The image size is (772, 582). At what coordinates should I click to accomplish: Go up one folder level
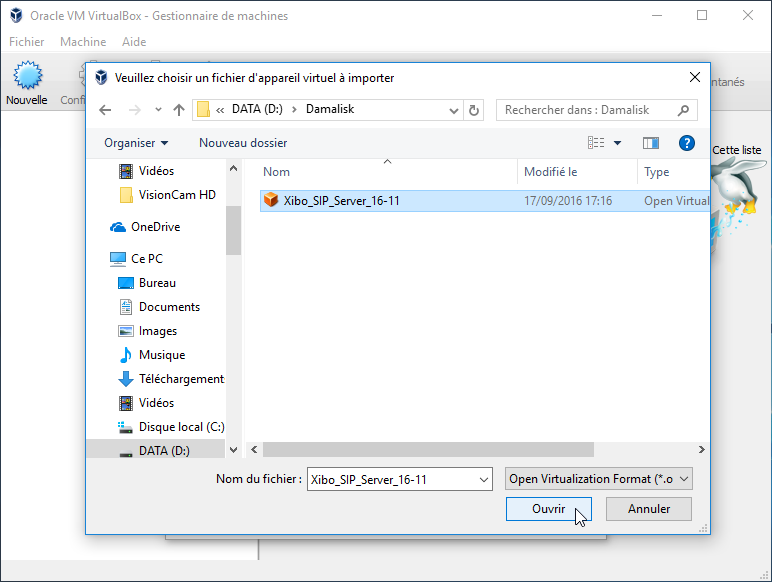(179, 110)
